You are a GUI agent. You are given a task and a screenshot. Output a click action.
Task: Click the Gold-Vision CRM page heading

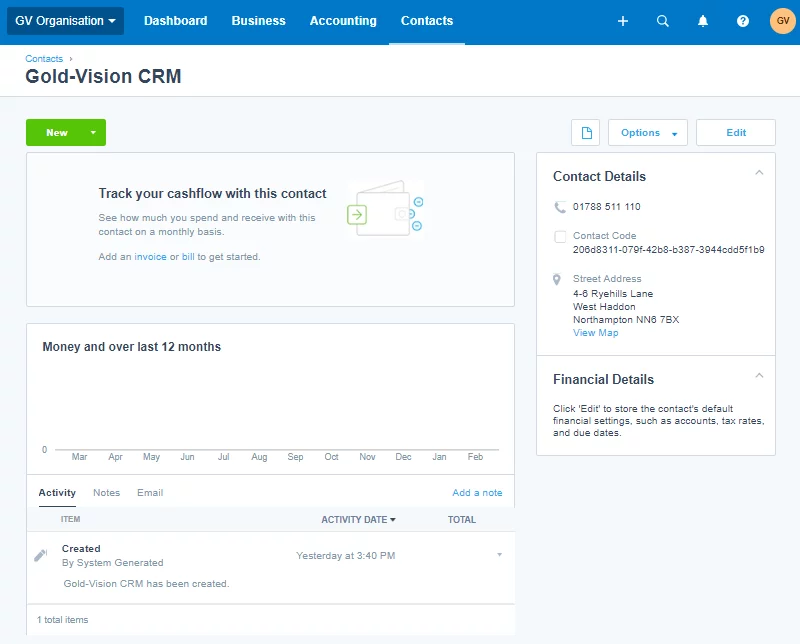tap(104, 77)
